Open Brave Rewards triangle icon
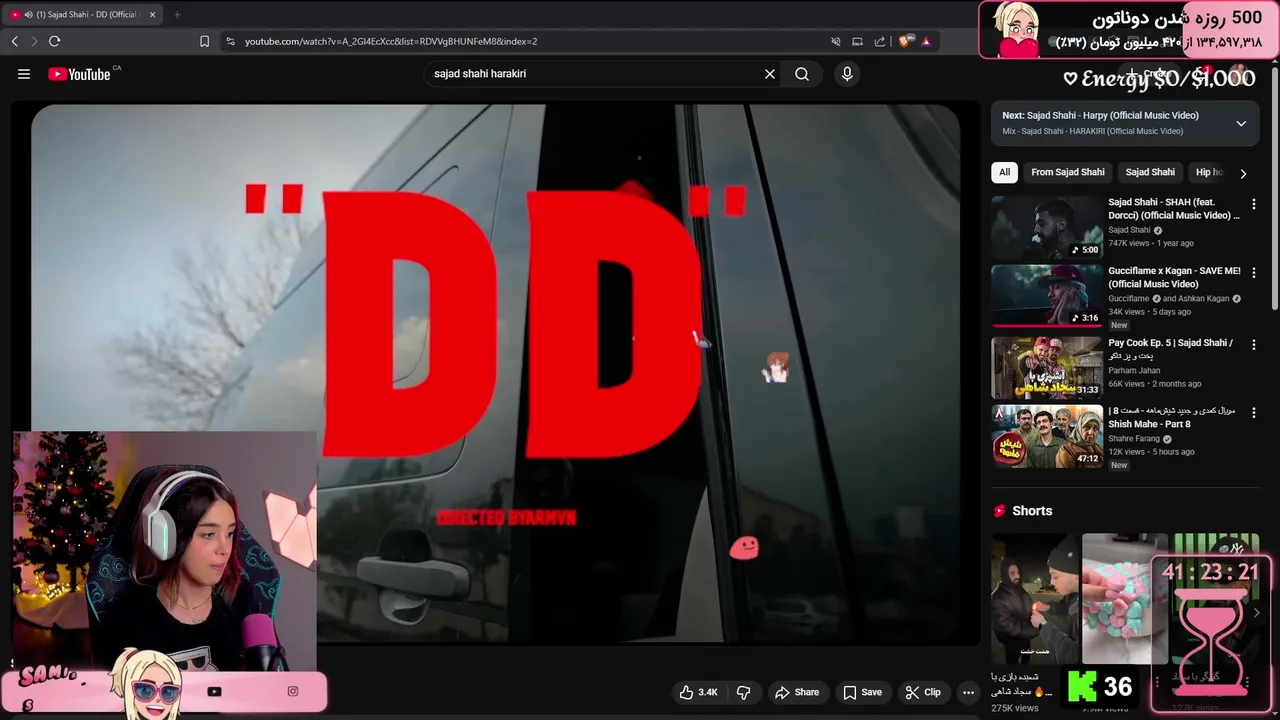 click(x=926, y=41)
